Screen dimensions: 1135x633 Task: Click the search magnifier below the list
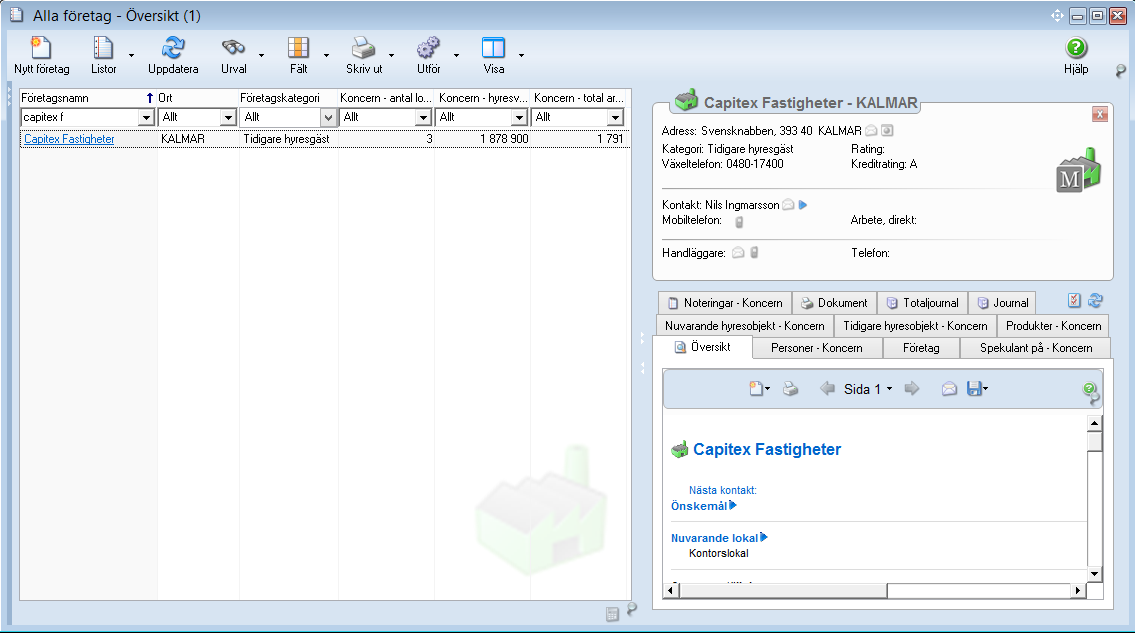[631, 609]
